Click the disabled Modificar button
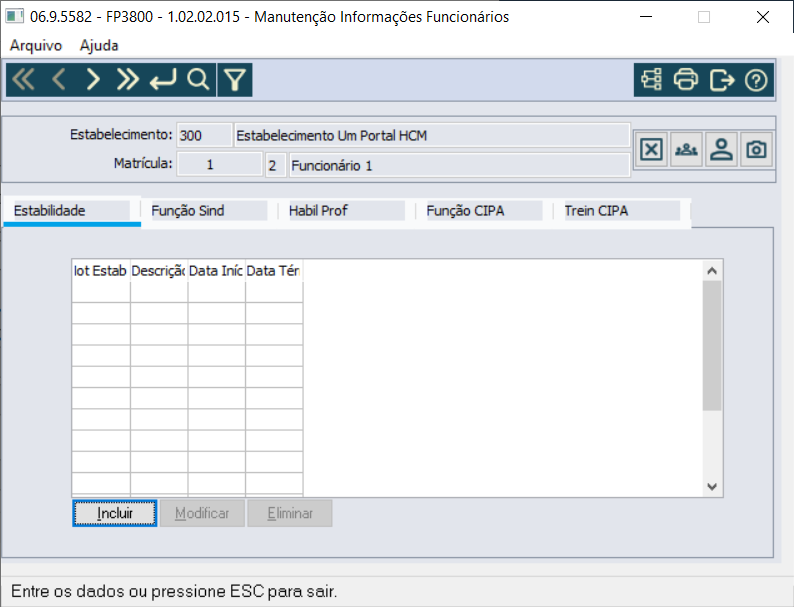 (x=202, y=513)
